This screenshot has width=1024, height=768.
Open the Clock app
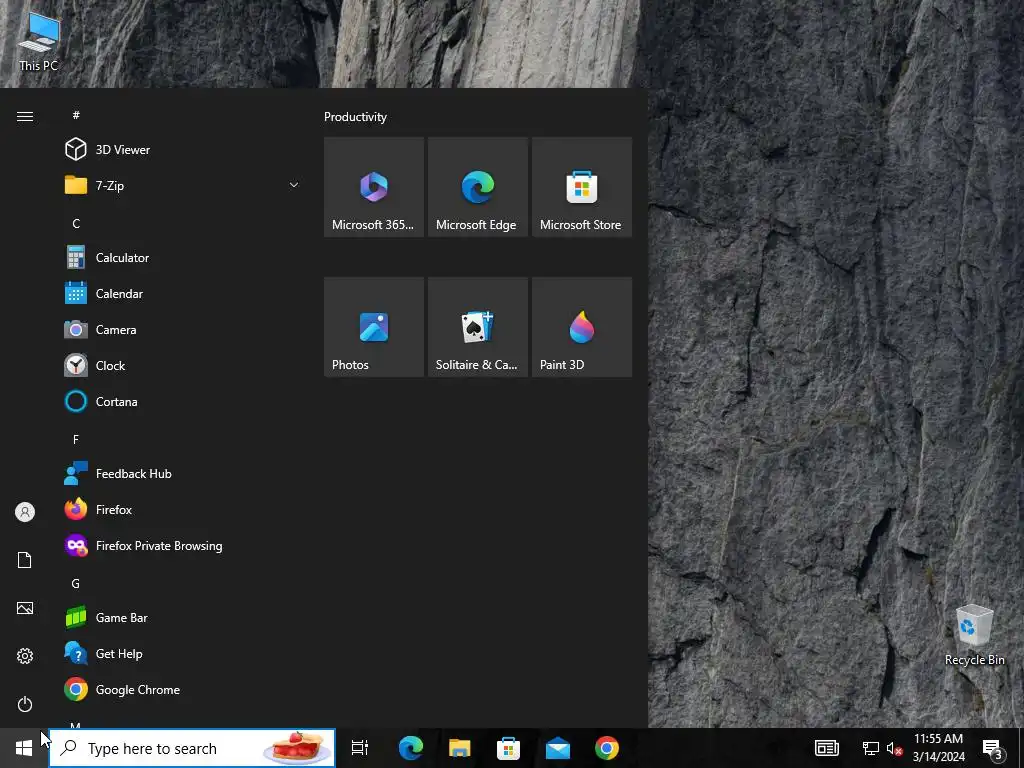[184, 365]
